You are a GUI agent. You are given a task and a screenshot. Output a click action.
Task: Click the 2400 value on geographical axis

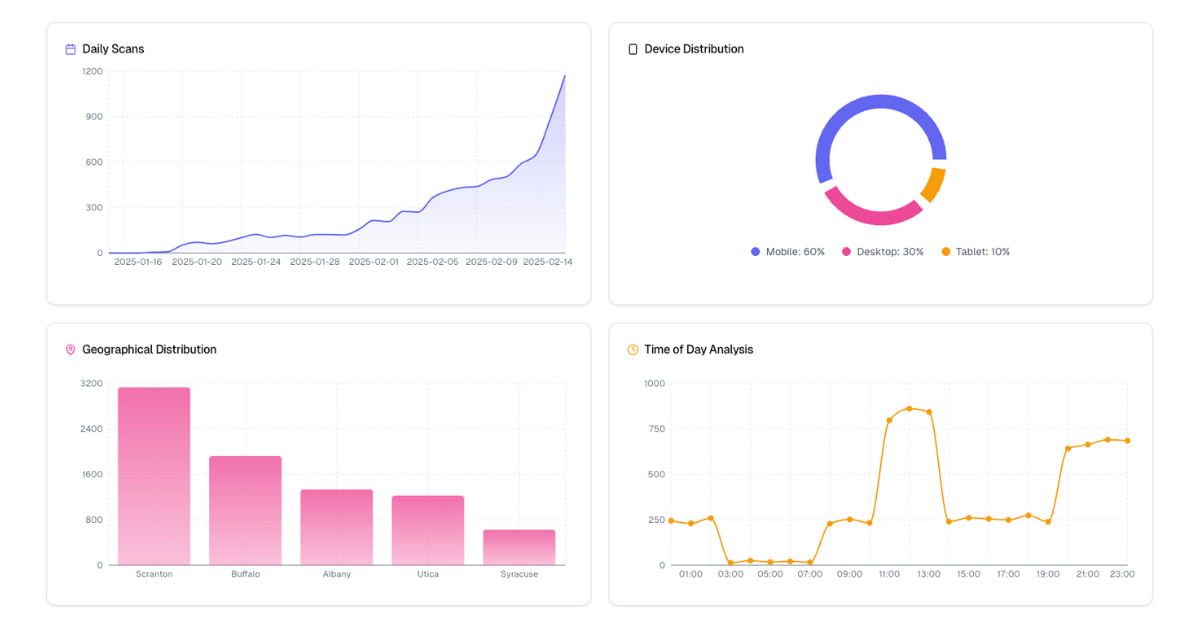click(x=92, y=429)
